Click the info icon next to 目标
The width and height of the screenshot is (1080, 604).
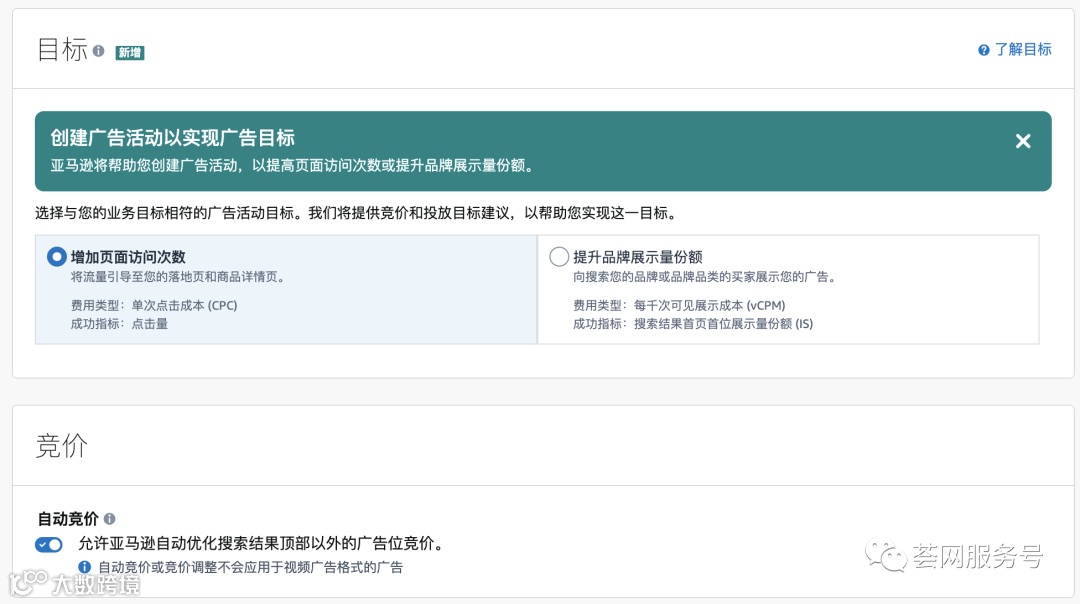[x=98, y=51]
